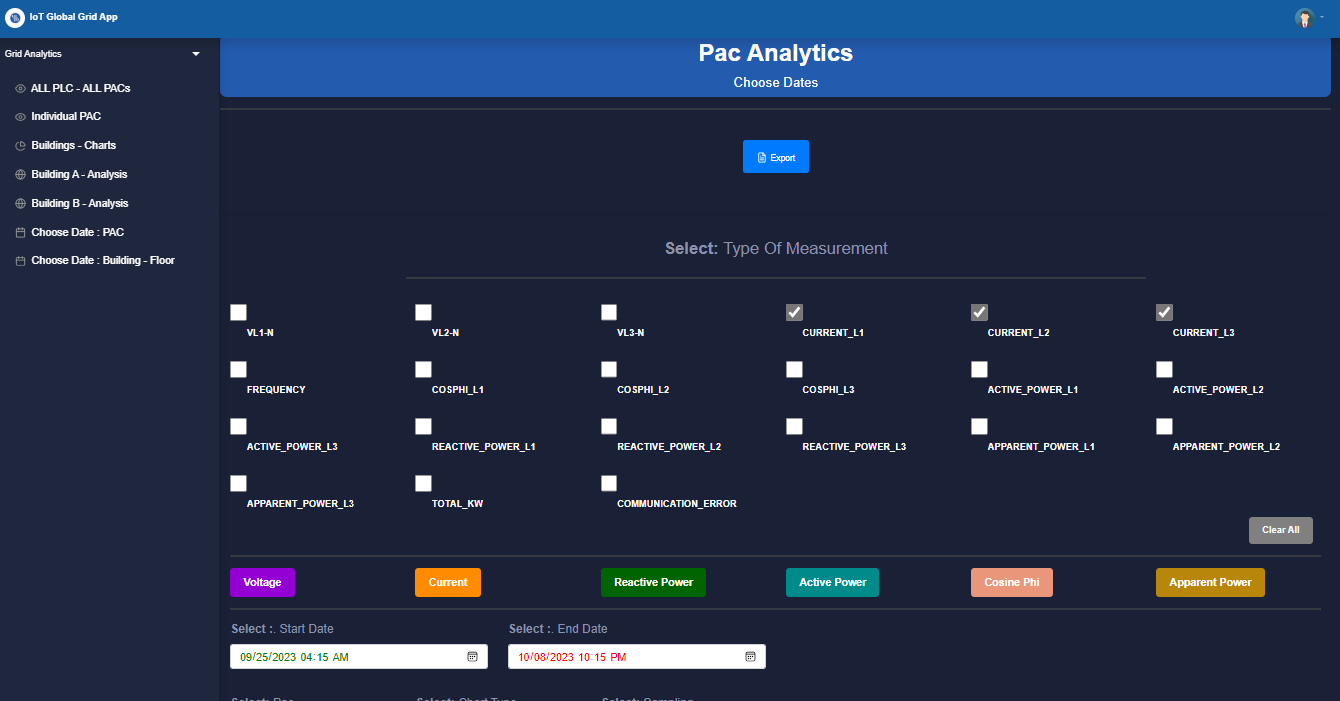
Task: Select Choose Date : Building - Floor item
Action: click(x=103, y=261)
